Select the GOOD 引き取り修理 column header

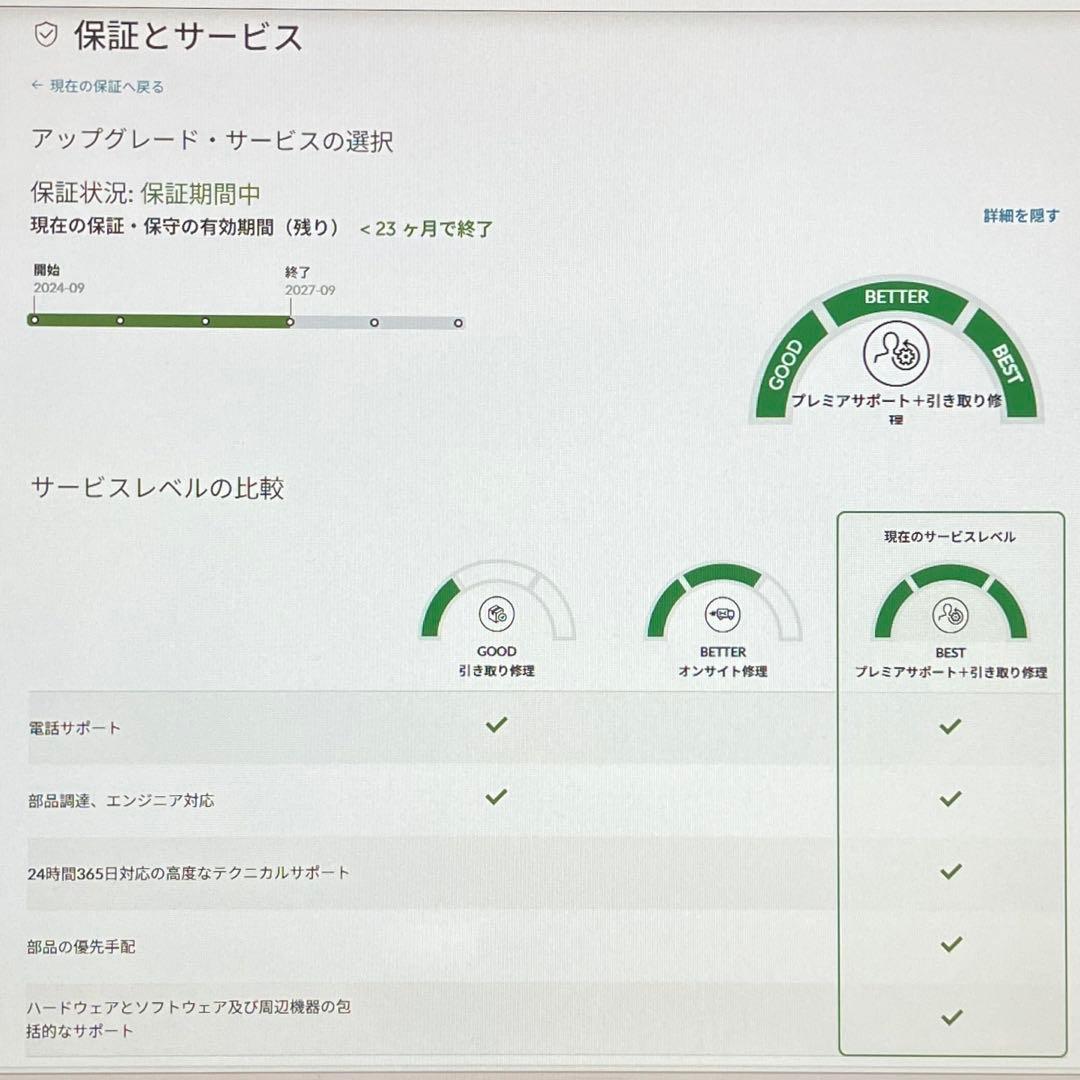click(x=497, y=661)
